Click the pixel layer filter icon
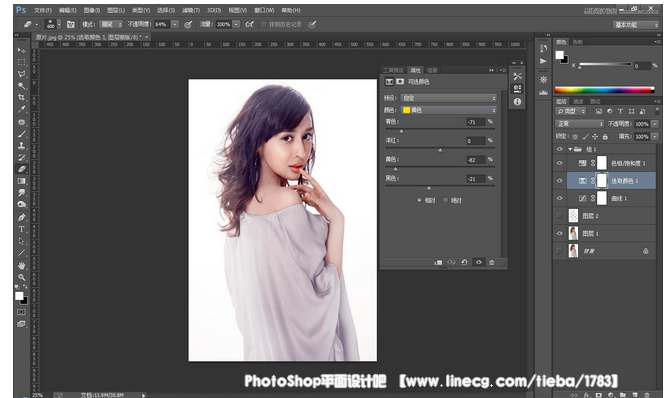 pyautogui.click(x=599, y=111)
